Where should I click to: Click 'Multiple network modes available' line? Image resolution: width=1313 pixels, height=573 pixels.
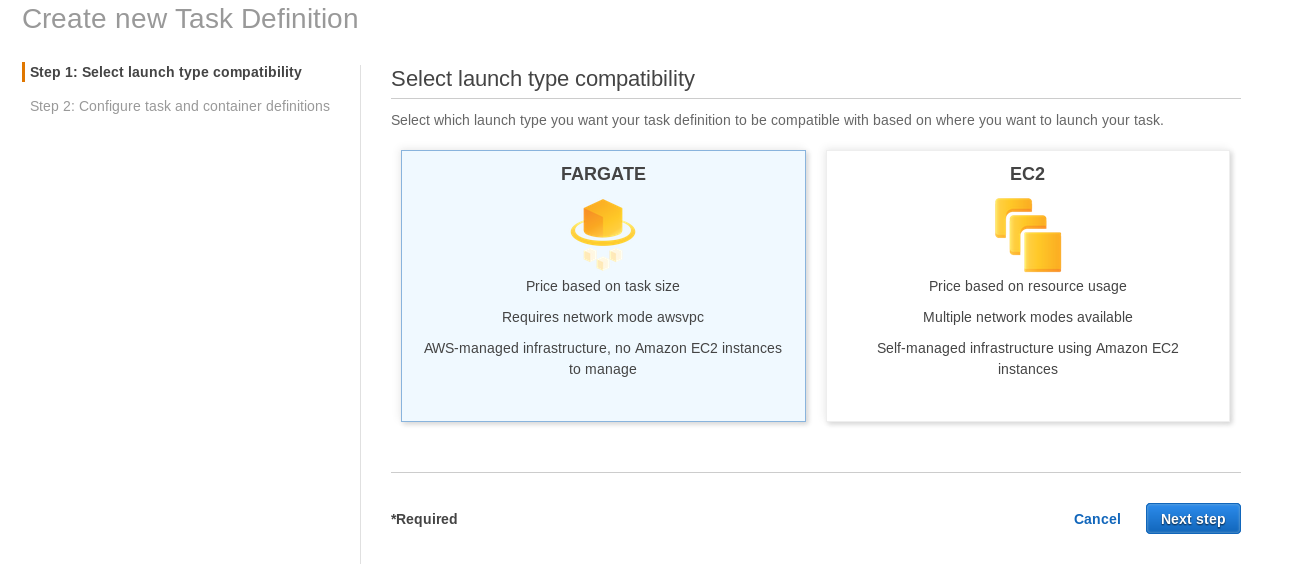point(1027,317)
